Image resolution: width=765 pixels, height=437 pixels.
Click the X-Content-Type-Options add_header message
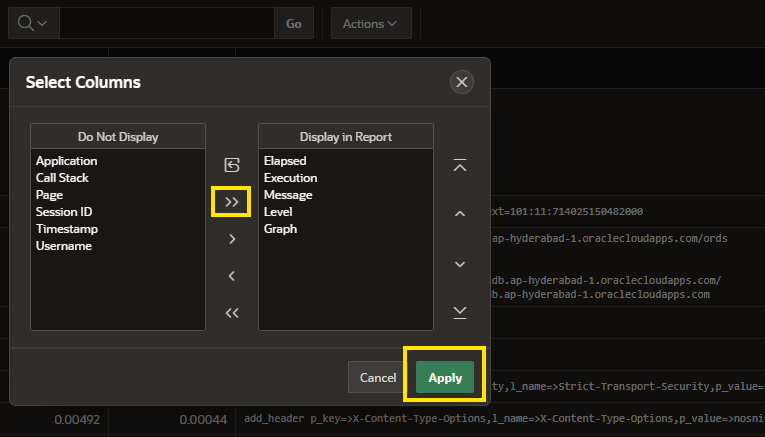(x=504, y=418)
